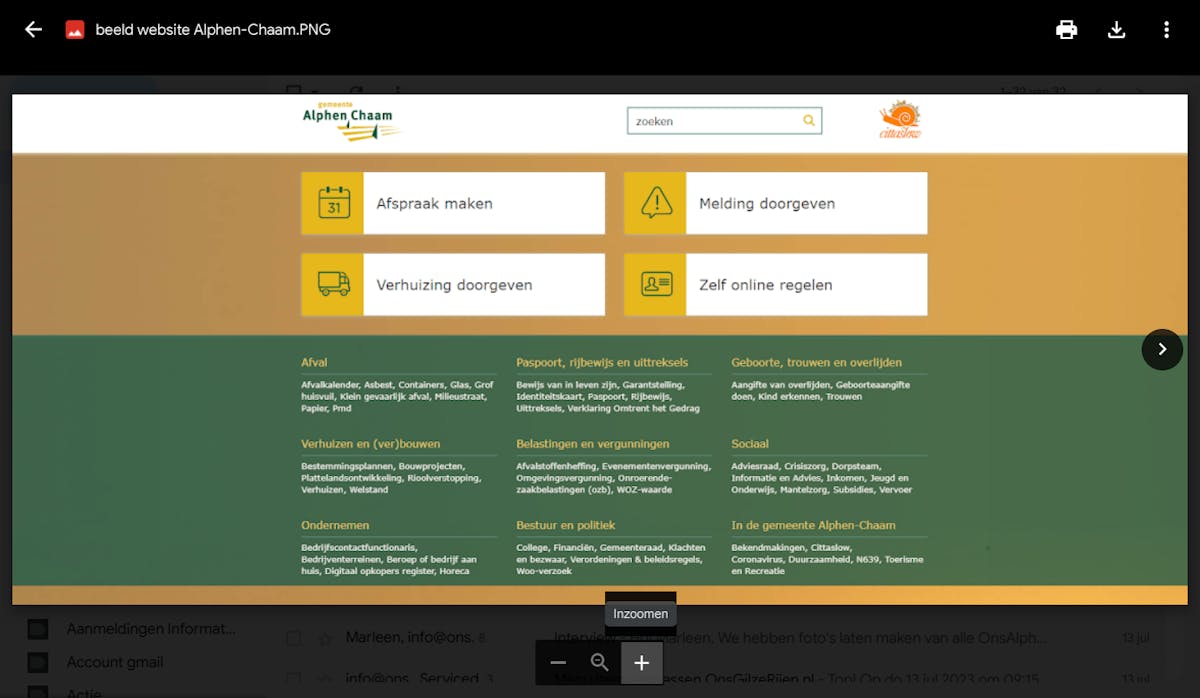This screenshot has height=698, width=1200.
Task: Go to next image with right chevron
Action: tap(1162, 349)
